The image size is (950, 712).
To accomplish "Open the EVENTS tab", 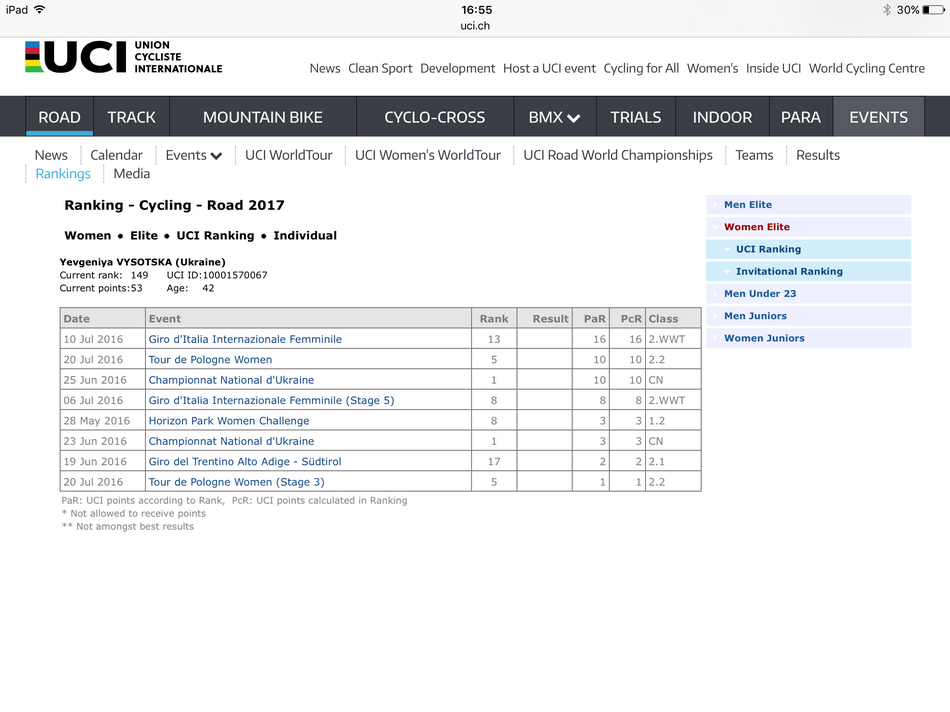I will click(x=879, y=117).
